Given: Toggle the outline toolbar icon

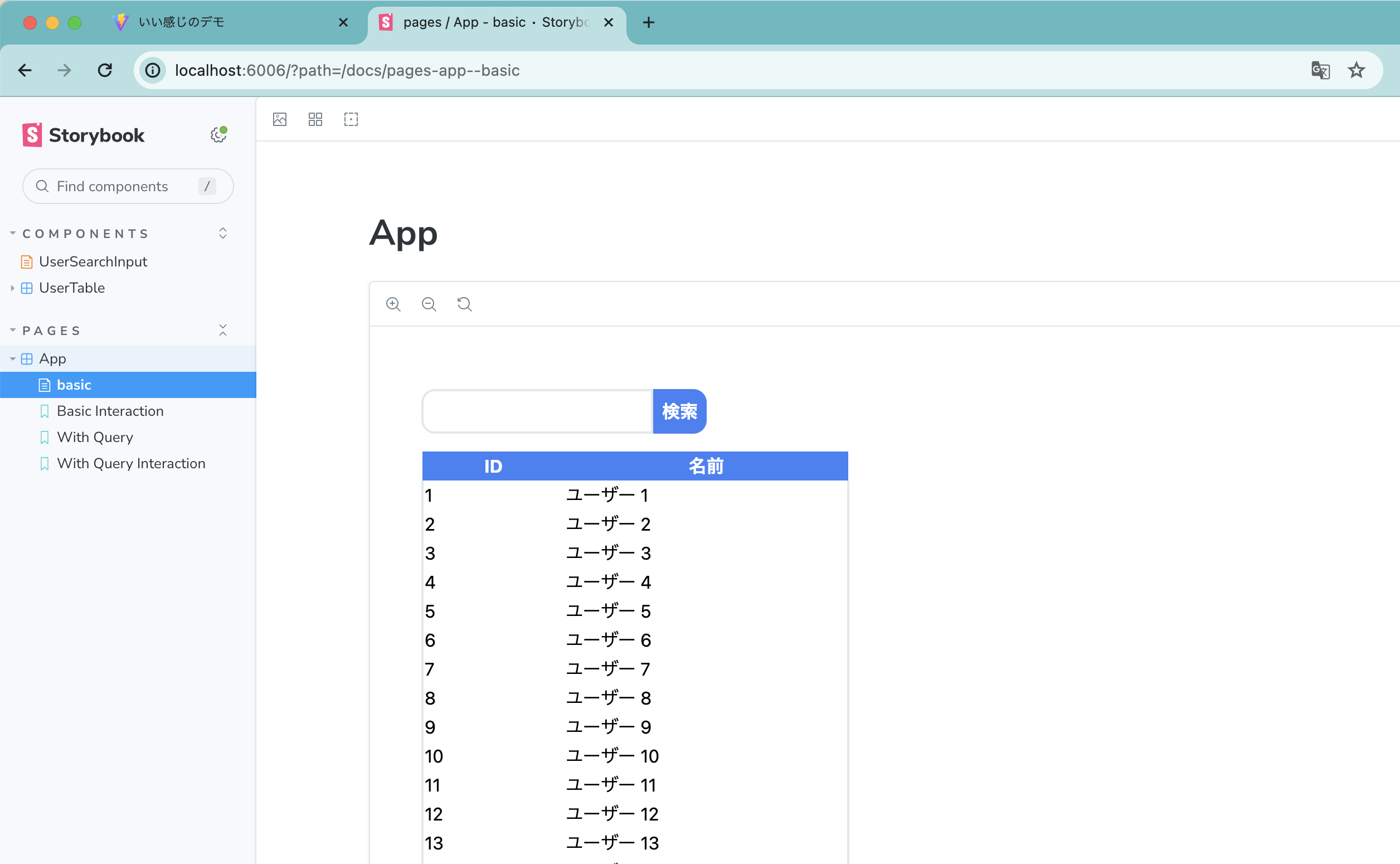Looking at the screenshot, I should 351,119.
